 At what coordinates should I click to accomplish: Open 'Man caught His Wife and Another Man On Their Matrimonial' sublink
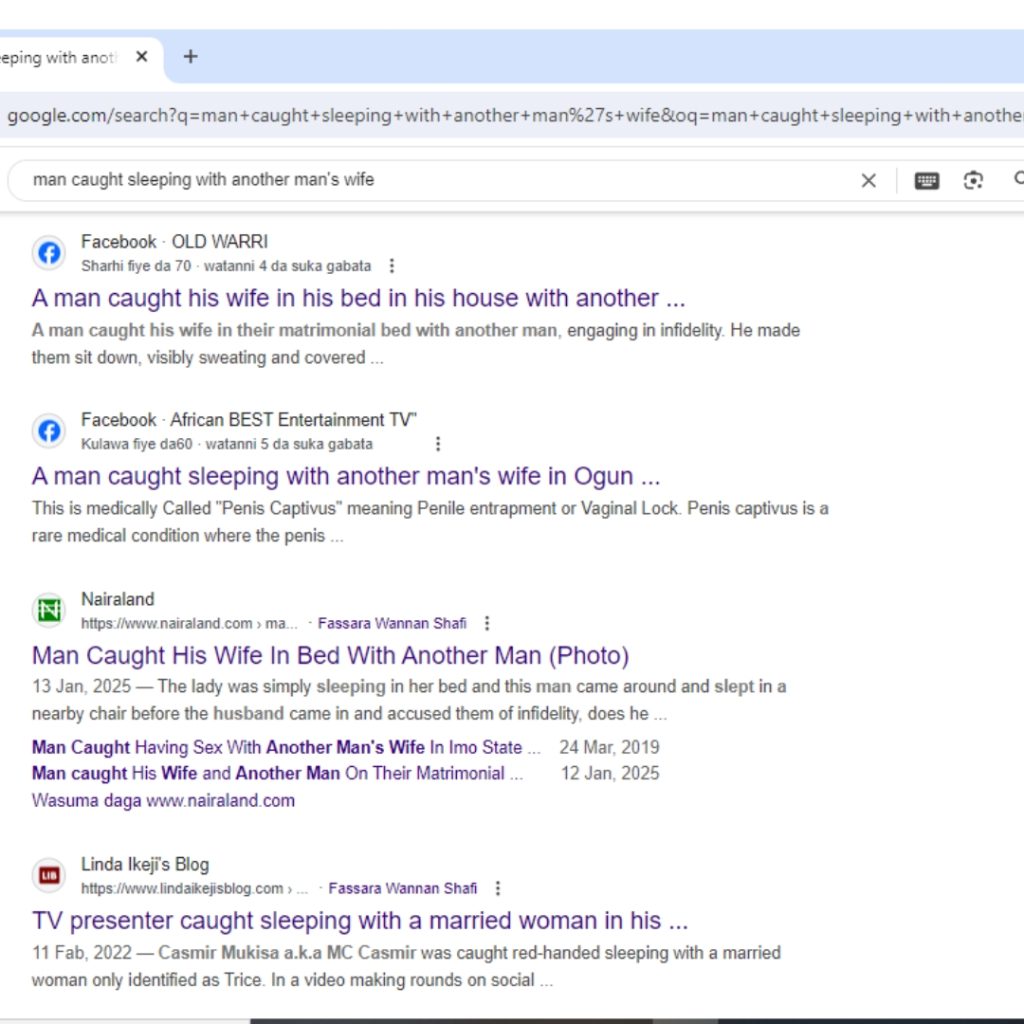point(278,773)
